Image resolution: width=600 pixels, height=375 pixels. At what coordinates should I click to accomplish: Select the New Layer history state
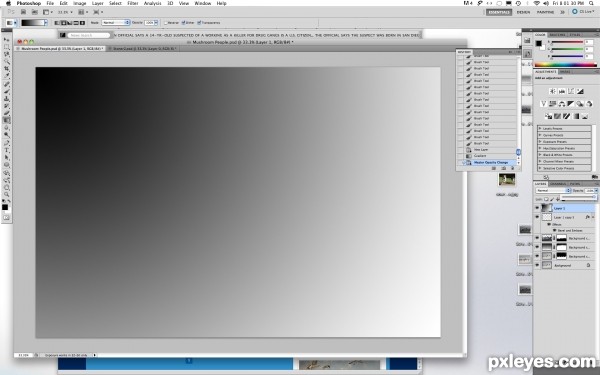(489, 150)
